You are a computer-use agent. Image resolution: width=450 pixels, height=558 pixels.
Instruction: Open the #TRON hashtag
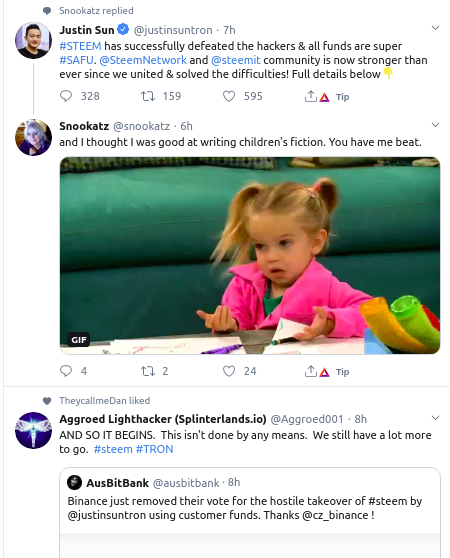[154, 449]
